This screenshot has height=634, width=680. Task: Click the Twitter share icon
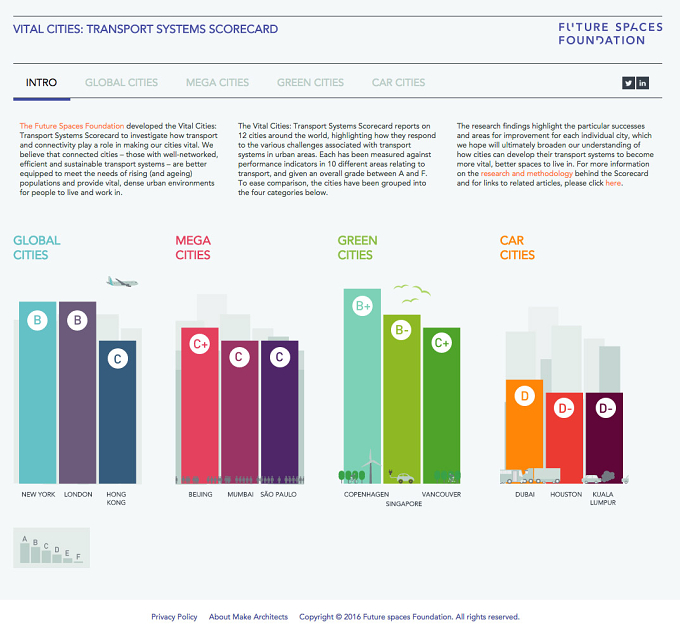coord(628,83)
